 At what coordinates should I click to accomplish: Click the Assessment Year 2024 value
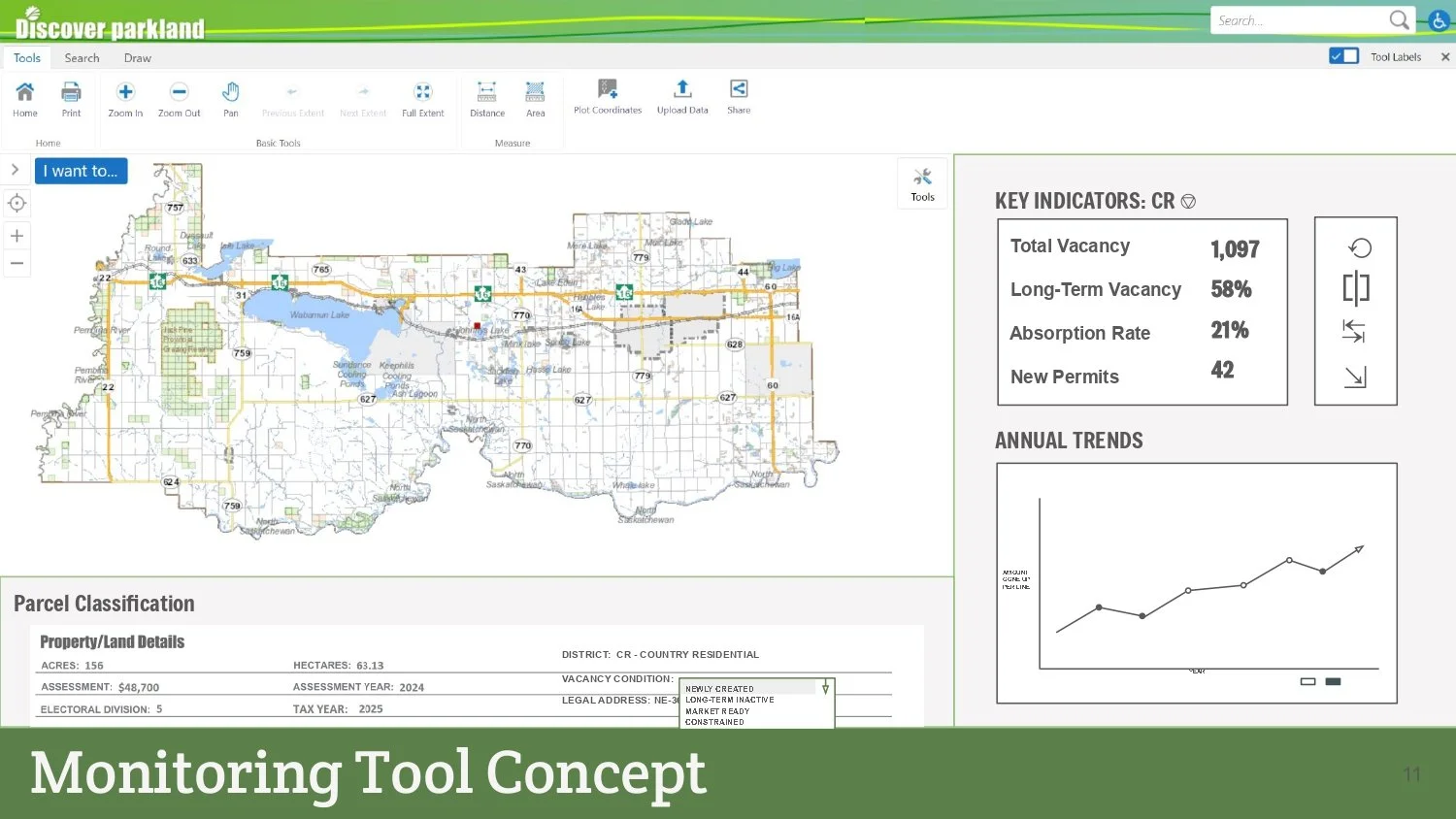pyautogui.click(x=412, y=687)
